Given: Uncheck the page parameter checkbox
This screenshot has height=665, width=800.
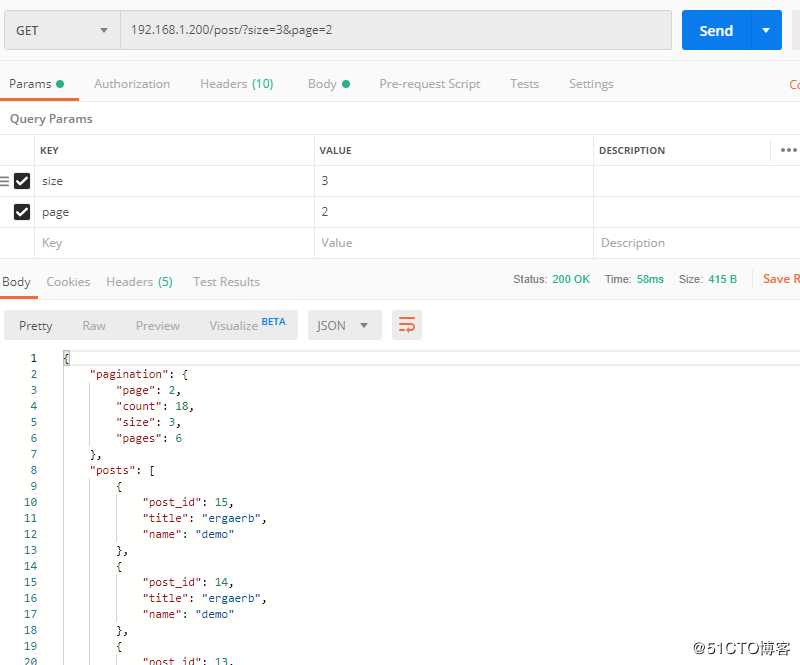Looking at the screenshot, I should (x=22, y=212).
